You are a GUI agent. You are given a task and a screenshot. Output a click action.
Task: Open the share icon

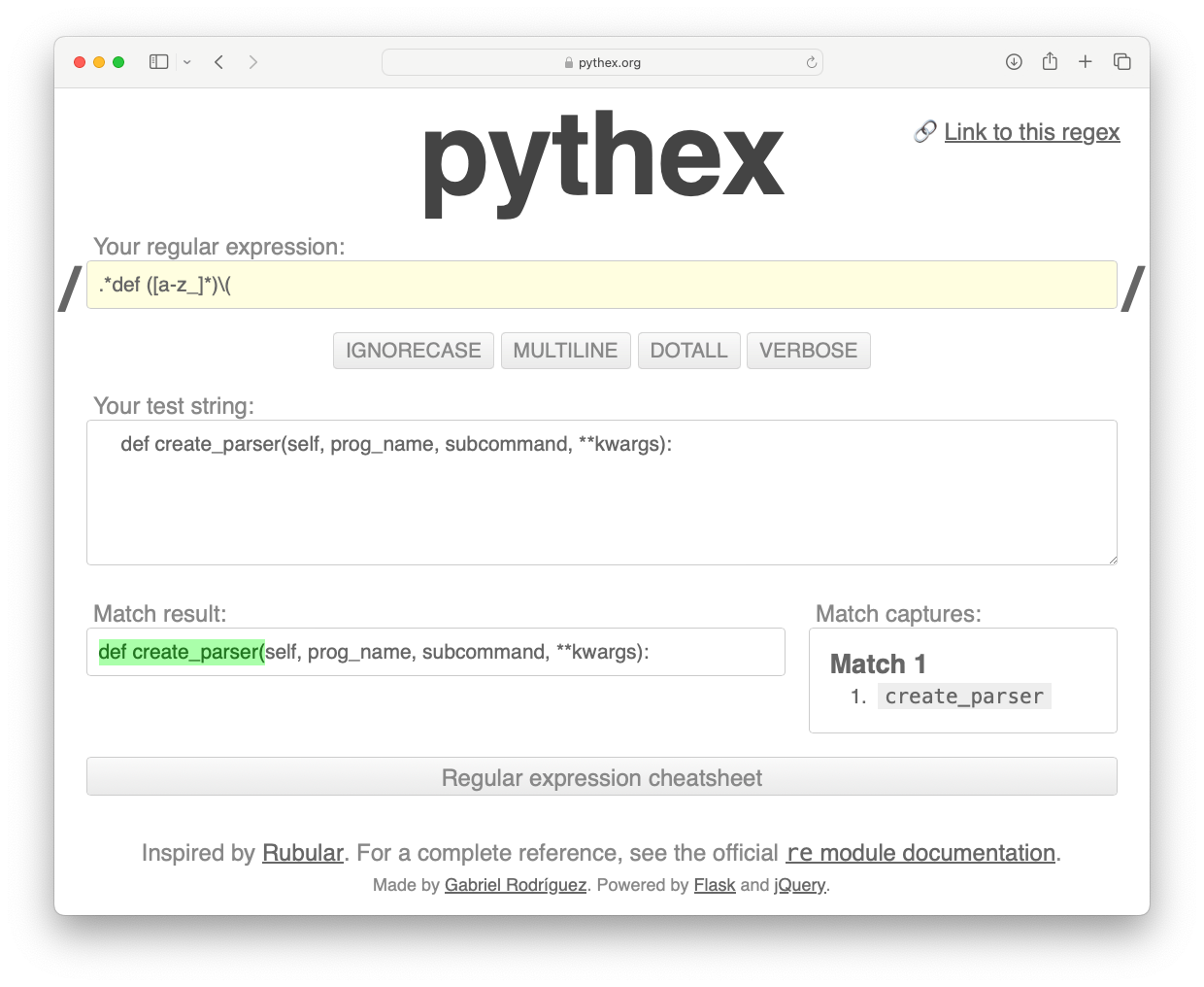(1050, 61)
